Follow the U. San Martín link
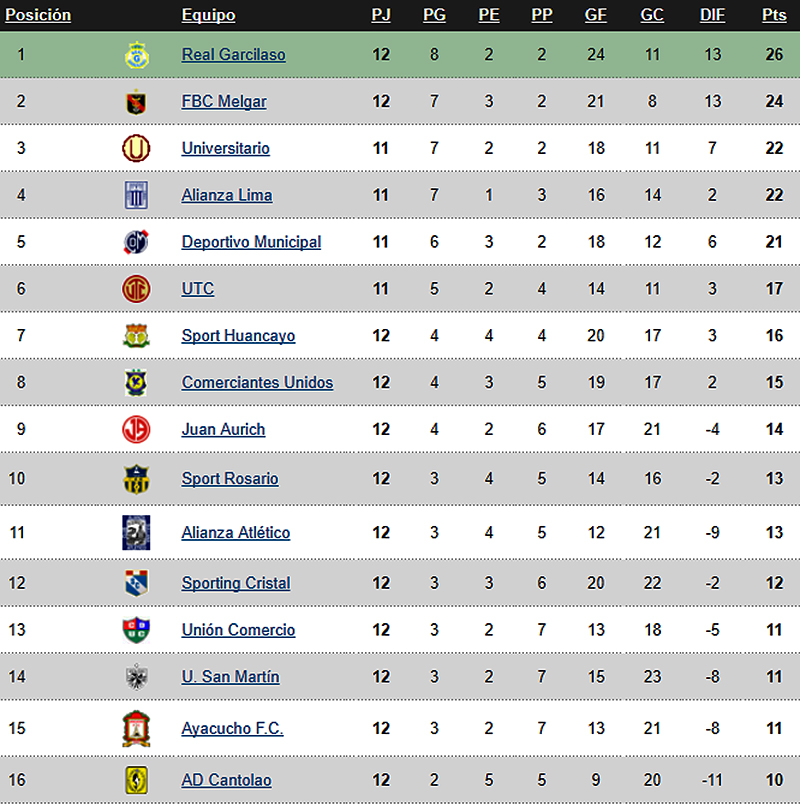 click(x=230, y=677)
